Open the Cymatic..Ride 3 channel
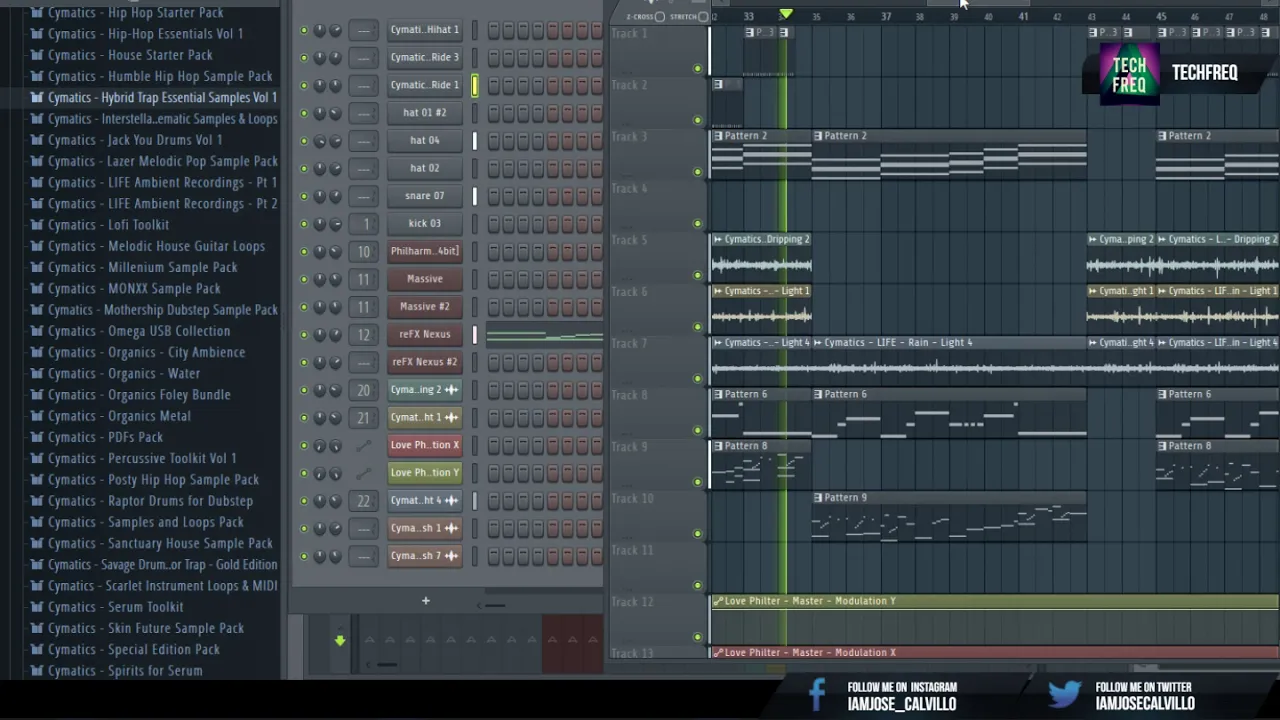The width and height of the screenshot is (1280, 720). click(x=425, y=57)
